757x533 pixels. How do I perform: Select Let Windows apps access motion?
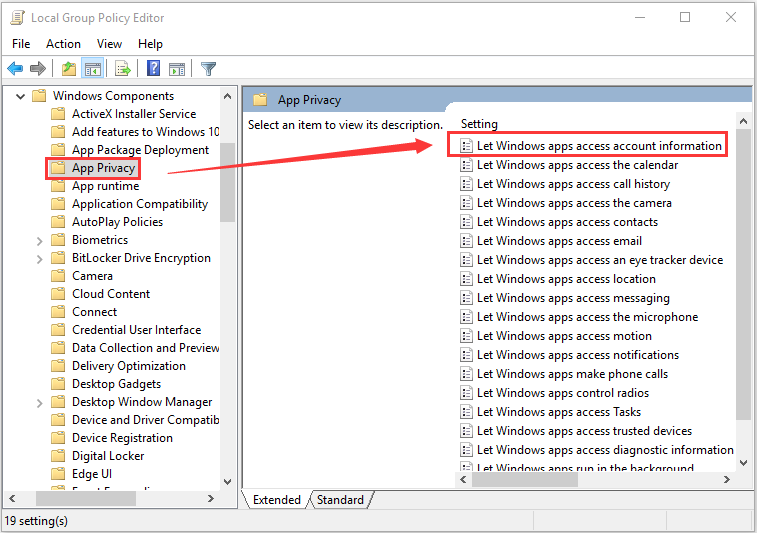[x=564, y=336]
